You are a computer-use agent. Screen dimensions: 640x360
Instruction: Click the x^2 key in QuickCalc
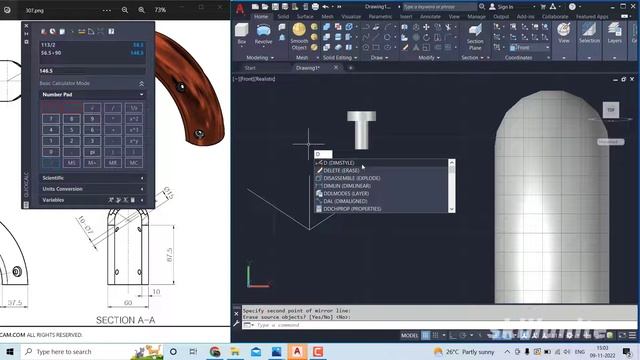(133, 119)
